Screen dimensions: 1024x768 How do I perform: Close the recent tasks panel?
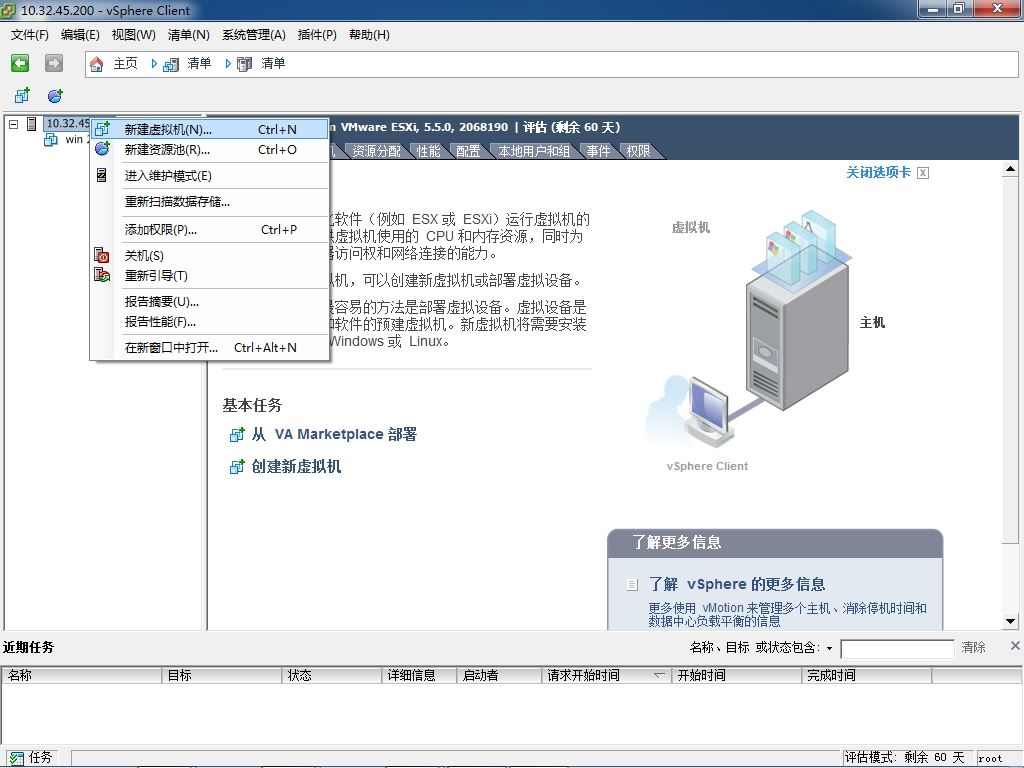(1015, 645)
